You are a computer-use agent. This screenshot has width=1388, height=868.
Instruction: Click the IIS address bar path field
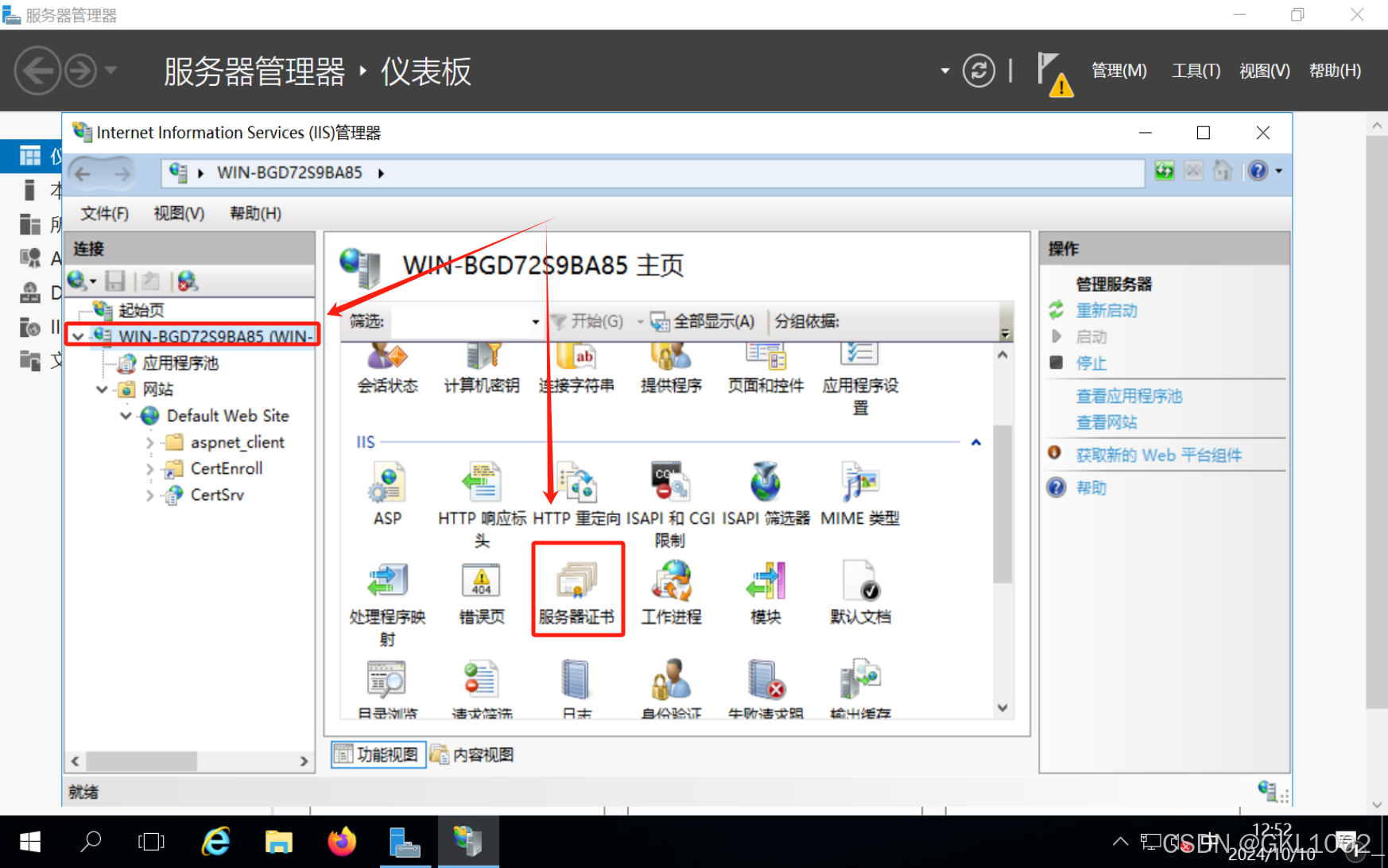[x=653, y=172]
